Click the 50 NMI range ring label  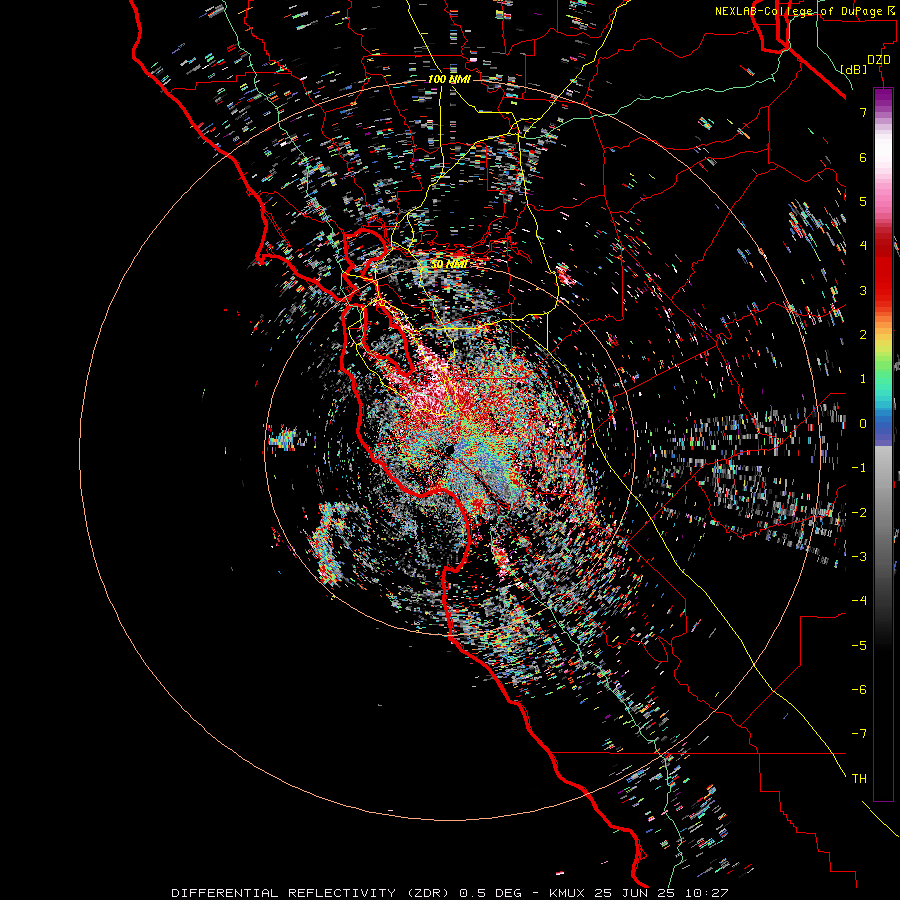click(449, 264)
